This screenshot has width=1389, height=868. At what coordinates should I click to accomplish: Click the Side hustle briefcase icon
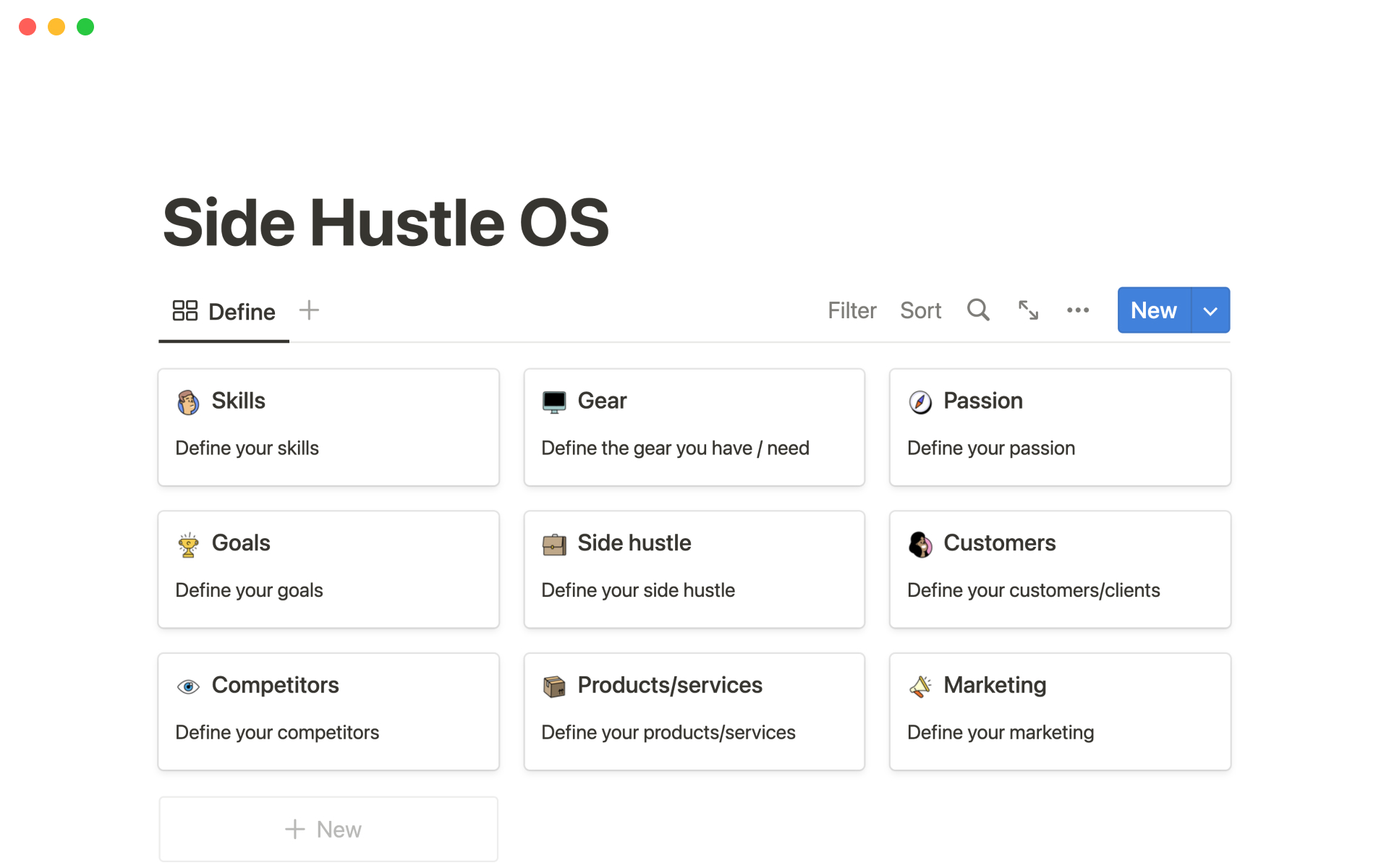554,545
